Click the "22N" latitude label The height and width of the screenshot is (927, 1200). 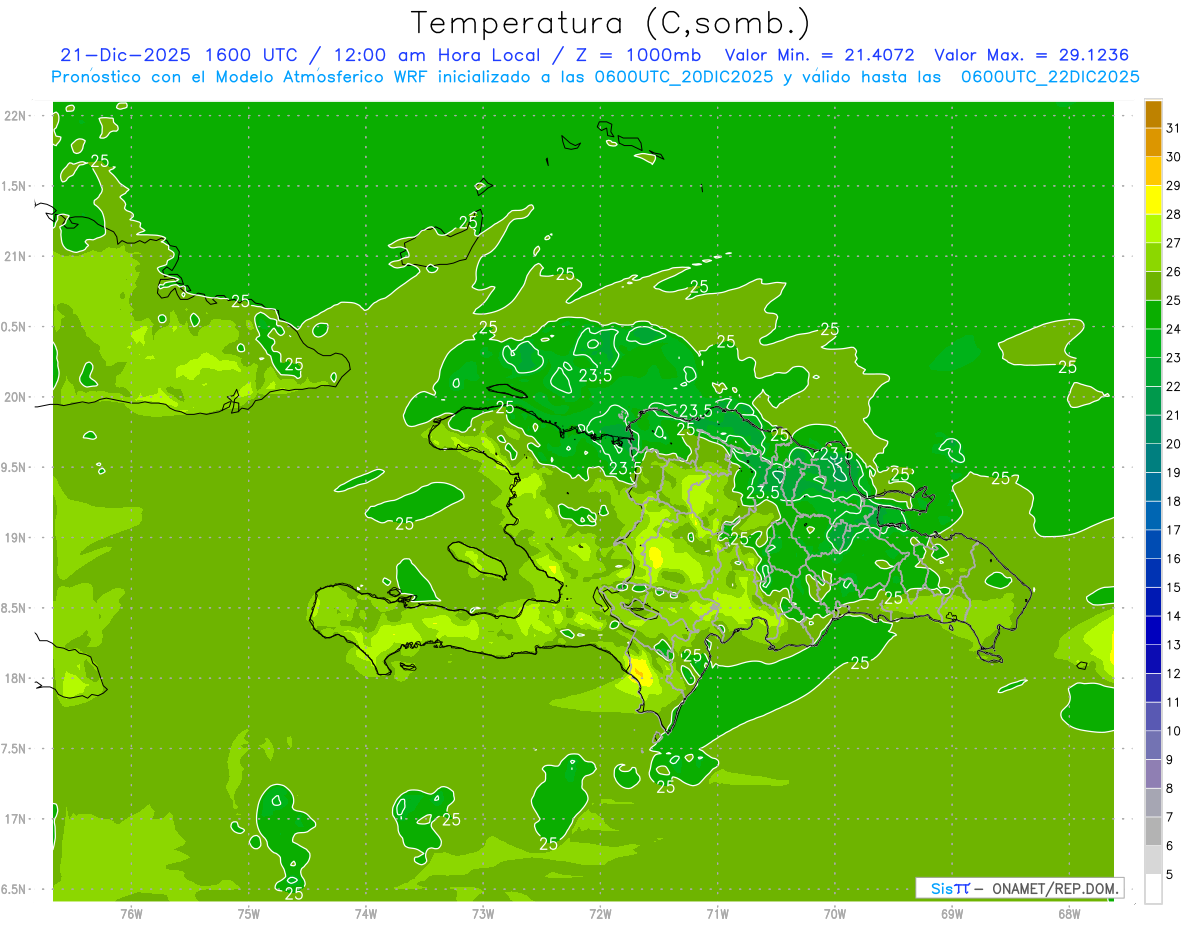point(17,116)
